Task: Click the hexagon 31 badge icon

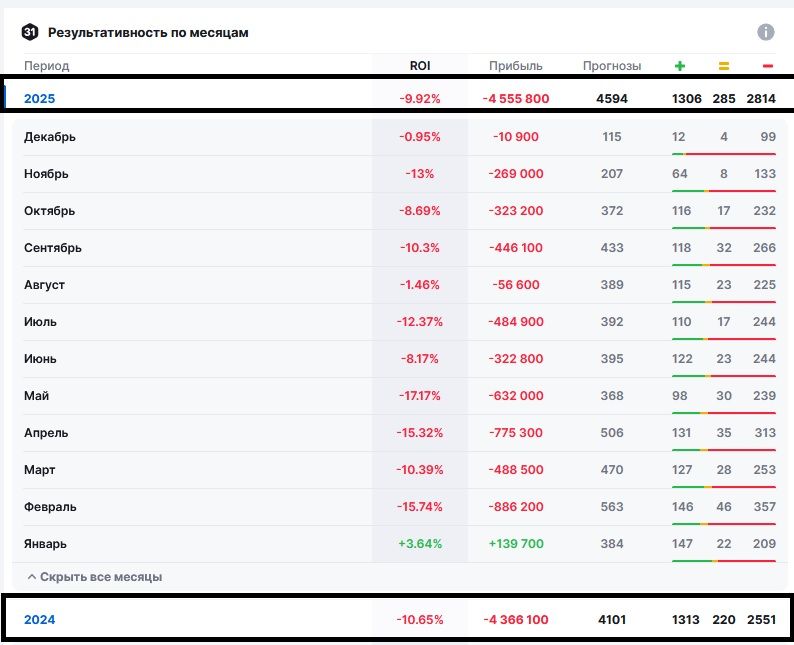Action: (x=29, y=32)
